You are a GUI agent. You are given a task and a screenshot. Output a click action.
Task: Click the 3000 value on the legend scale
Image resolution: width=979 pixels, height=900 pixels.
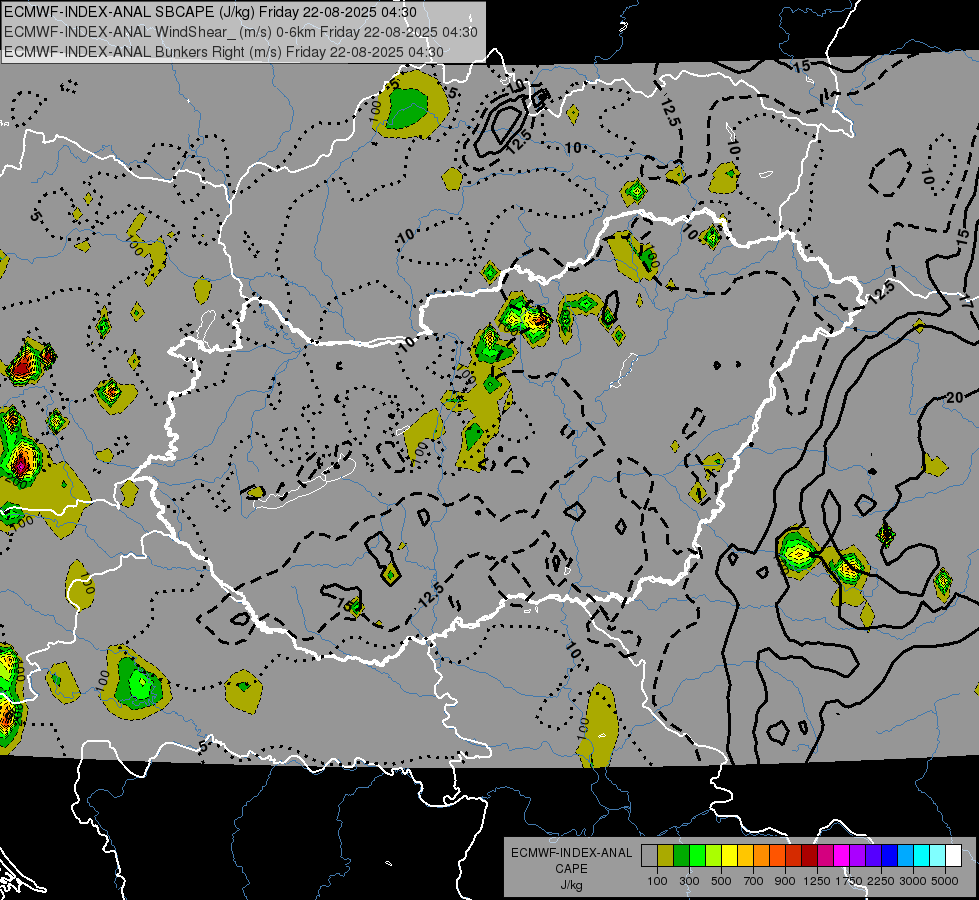912,881
